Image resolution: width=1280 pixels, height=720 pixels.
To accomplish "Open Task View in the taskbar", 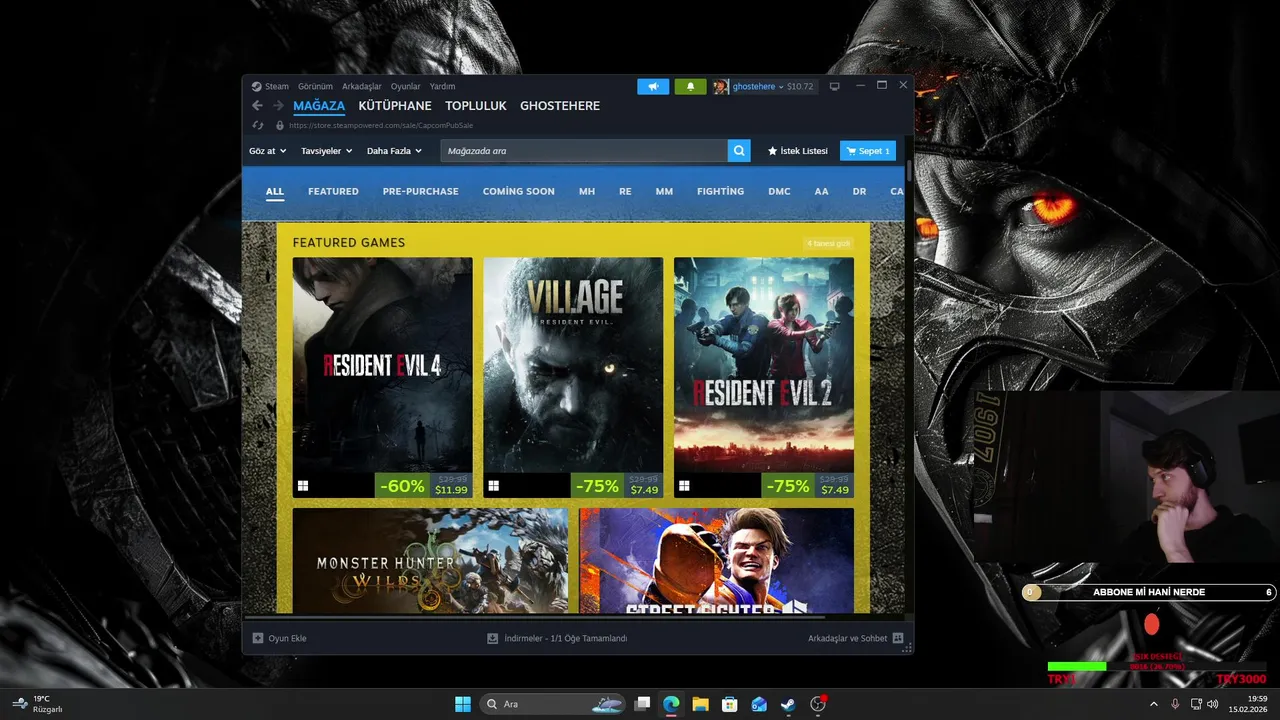I will tap(643, 704).
